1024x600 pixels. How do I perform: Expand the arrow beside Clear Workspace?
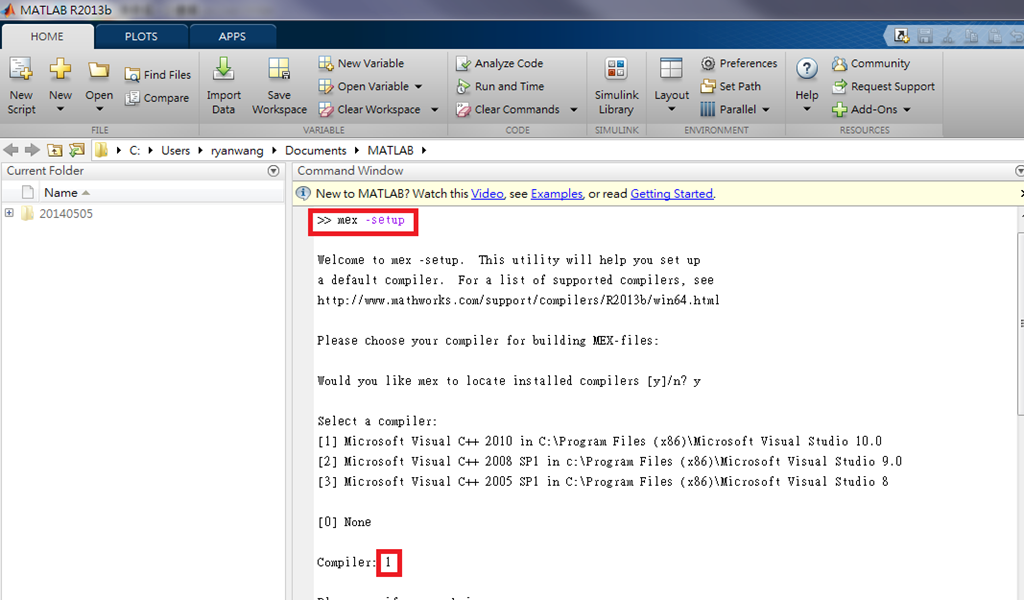[x=434, y=110]
